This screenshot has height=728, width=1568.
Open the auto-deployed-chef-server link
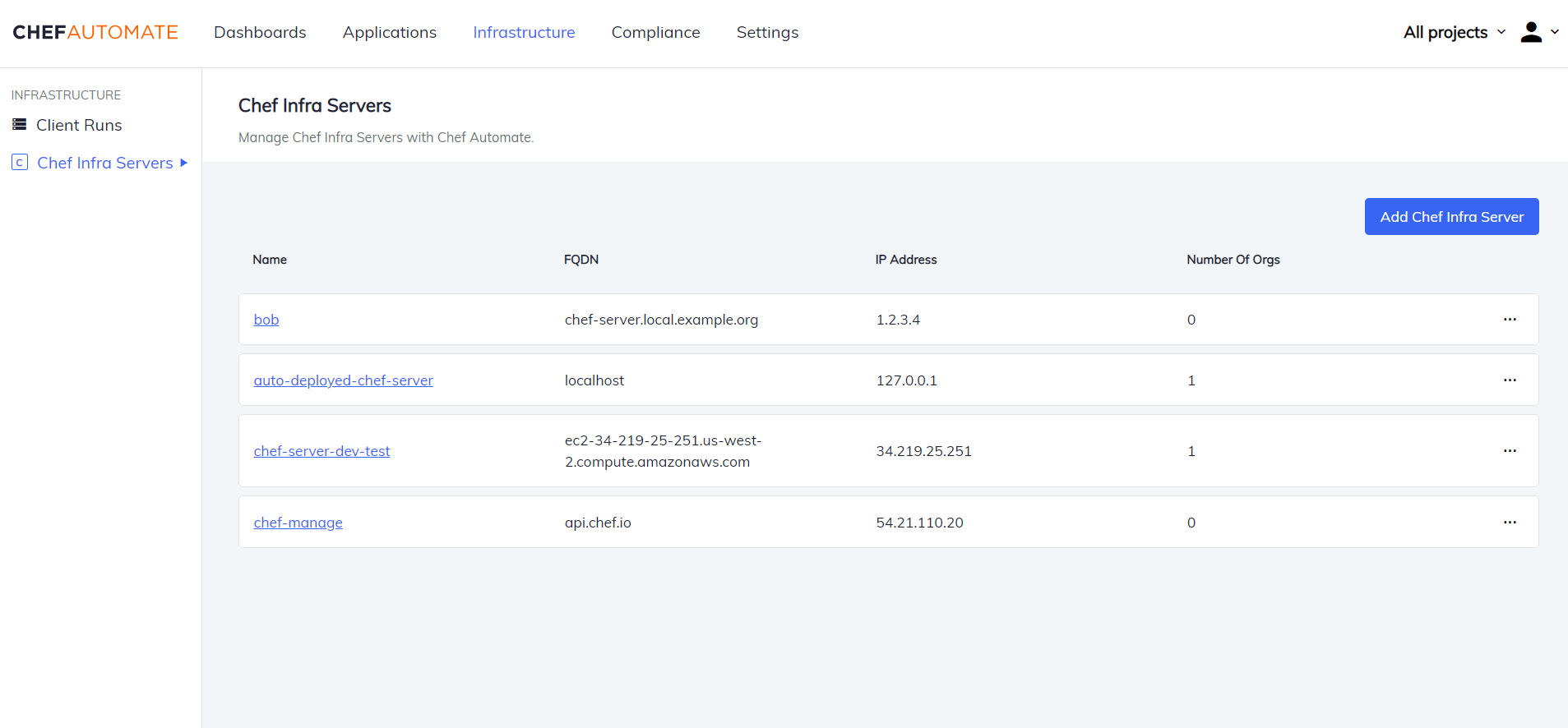pyautogui.click(x=343, y=380)
